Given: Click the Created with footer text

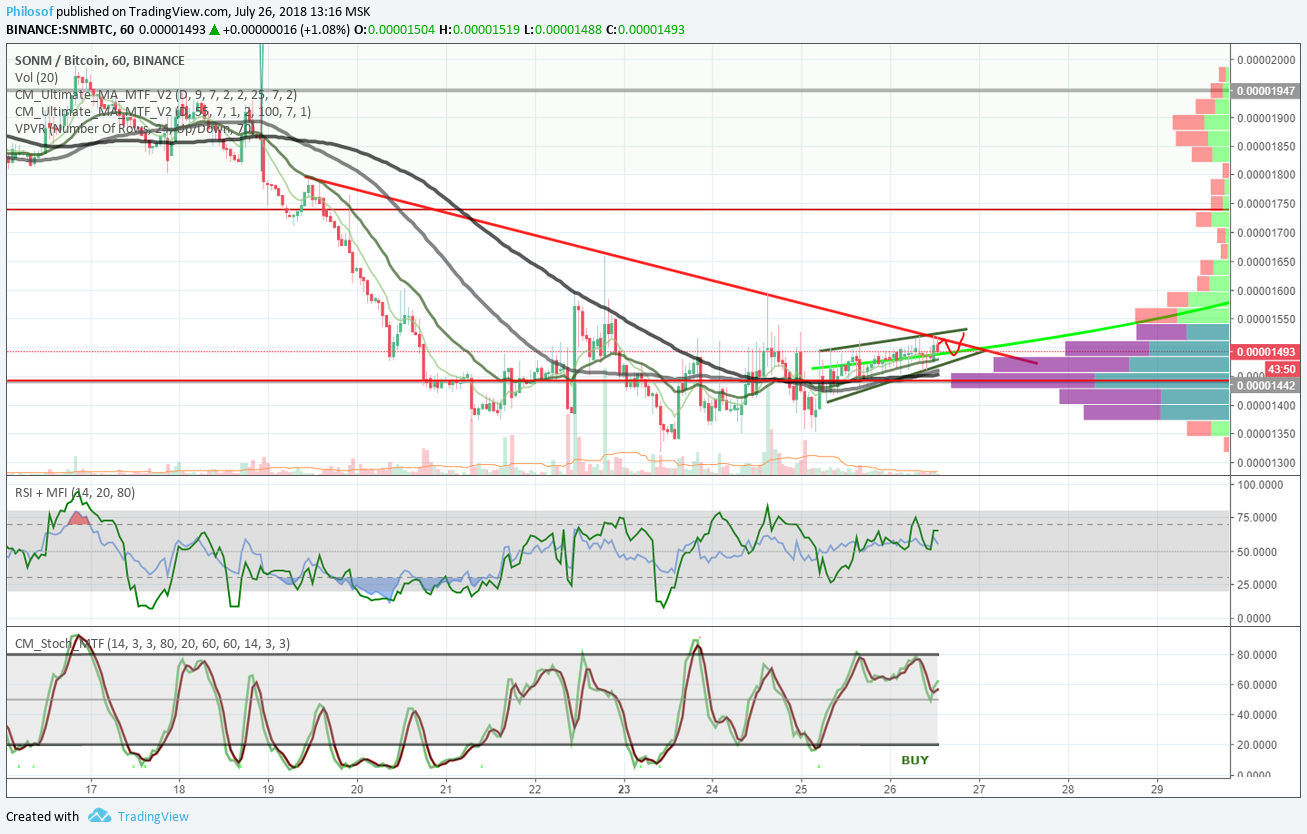Looking at the screenshot, I should point(43,816).
